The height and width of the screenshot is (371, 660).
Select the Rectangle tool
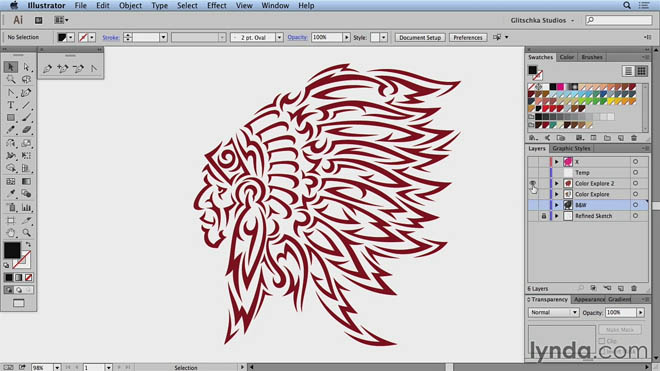(x=11, y=118)
